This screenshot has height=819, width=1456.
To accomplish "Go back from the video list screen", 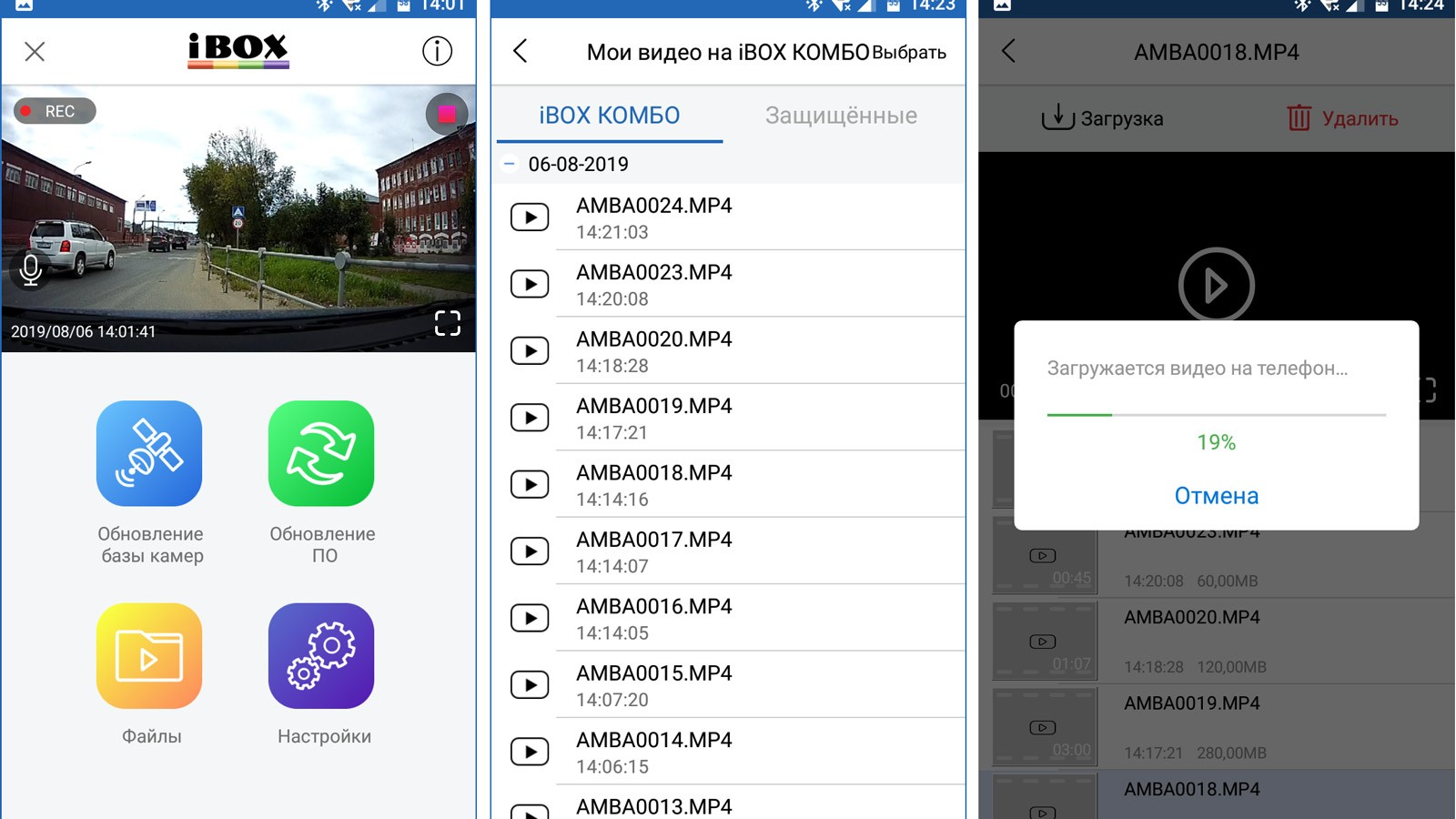I will tap(521, 51).
